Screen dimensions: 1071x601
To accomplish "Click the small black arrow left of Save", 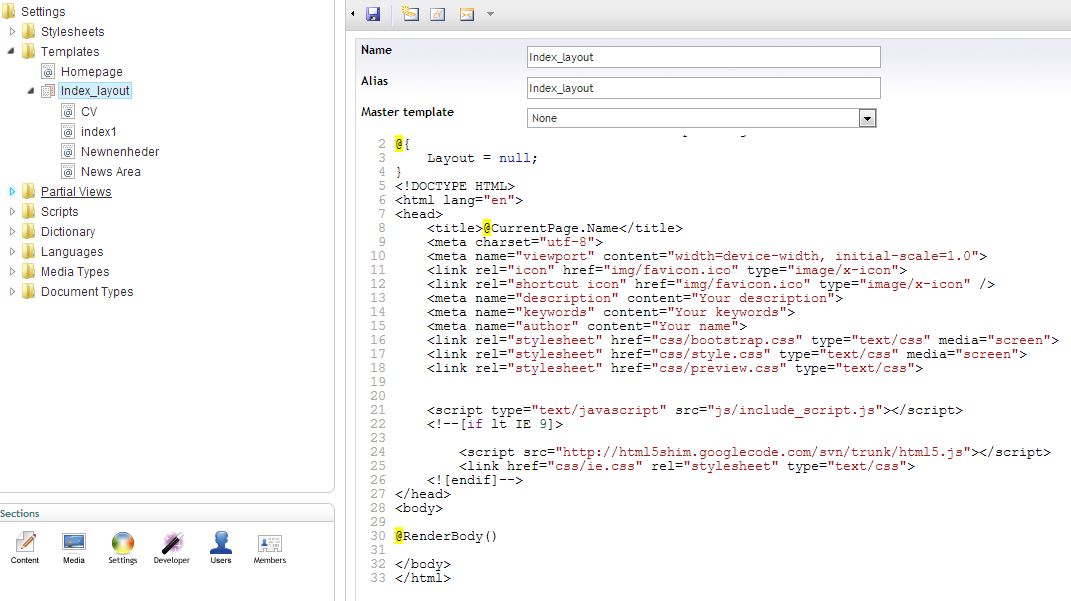I will (x=352, y=14).
